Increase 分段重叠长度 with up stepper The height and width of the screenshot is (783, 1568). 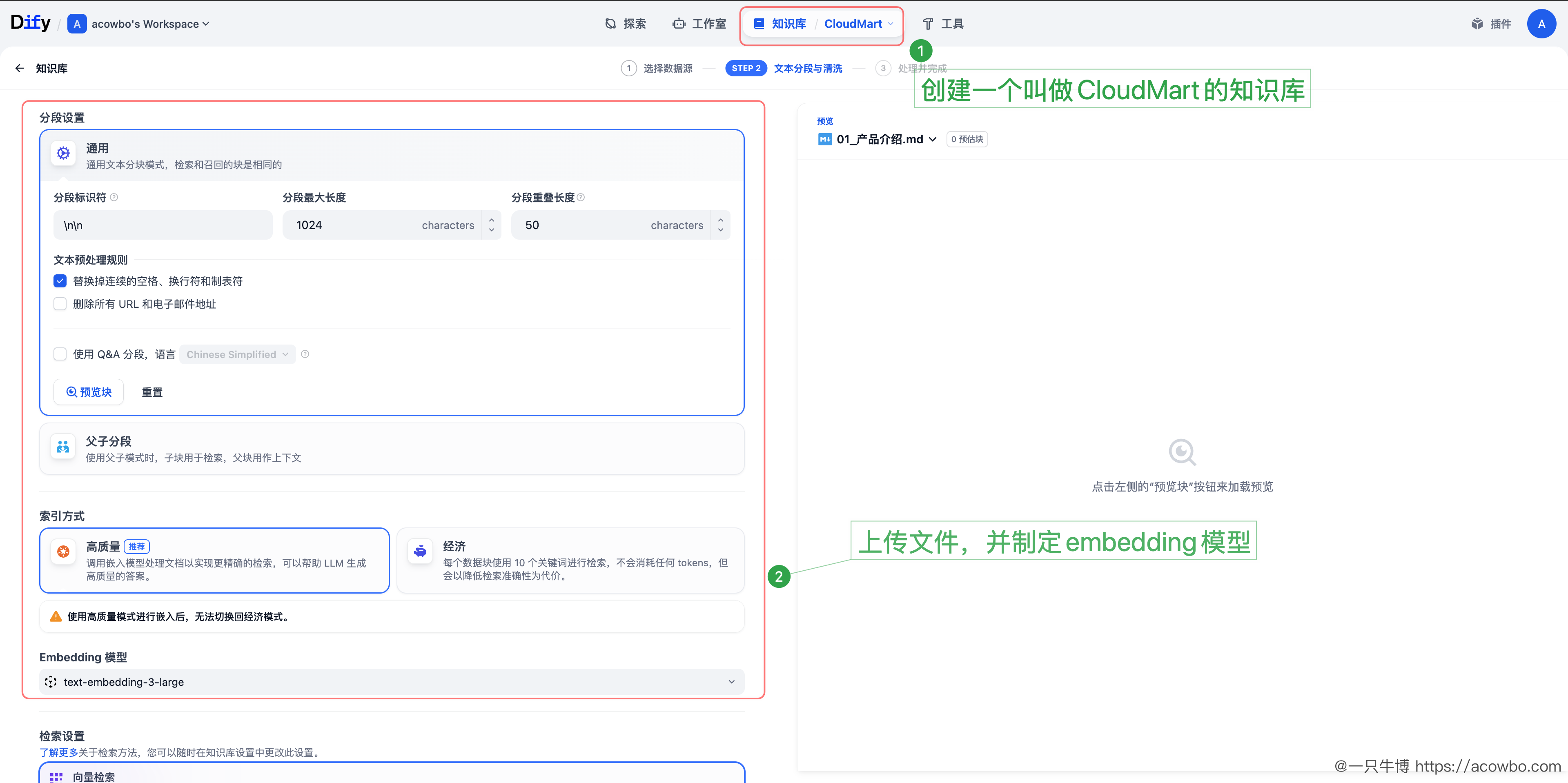pos(720,219)
